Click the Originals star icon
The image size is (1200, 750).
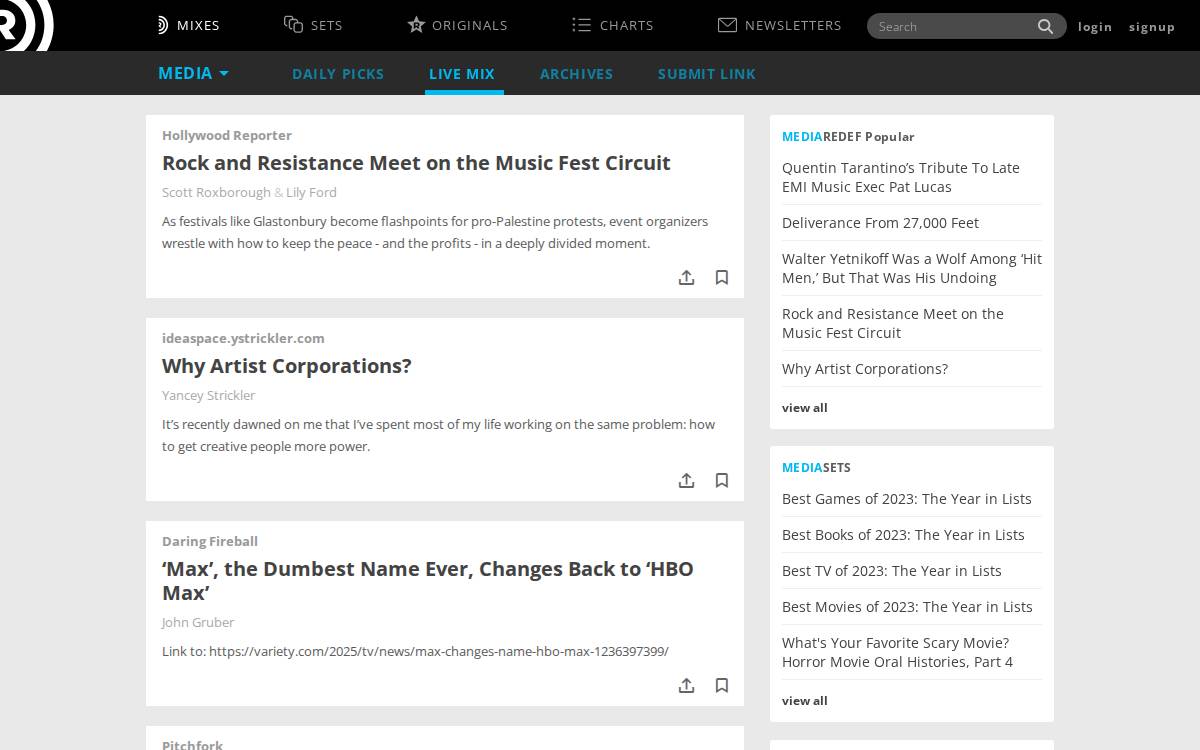coord(416,24)
